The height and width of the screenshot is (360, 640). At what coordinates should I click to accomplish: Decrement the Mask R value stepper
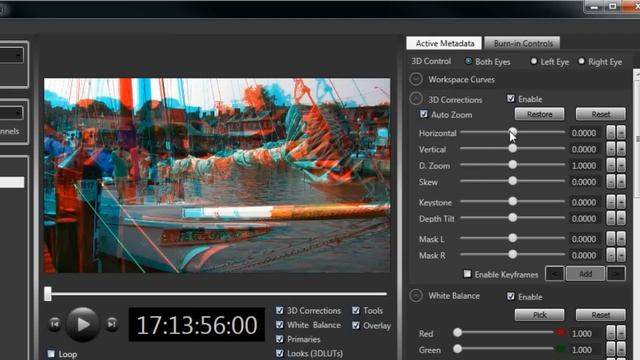click(611, 255)
